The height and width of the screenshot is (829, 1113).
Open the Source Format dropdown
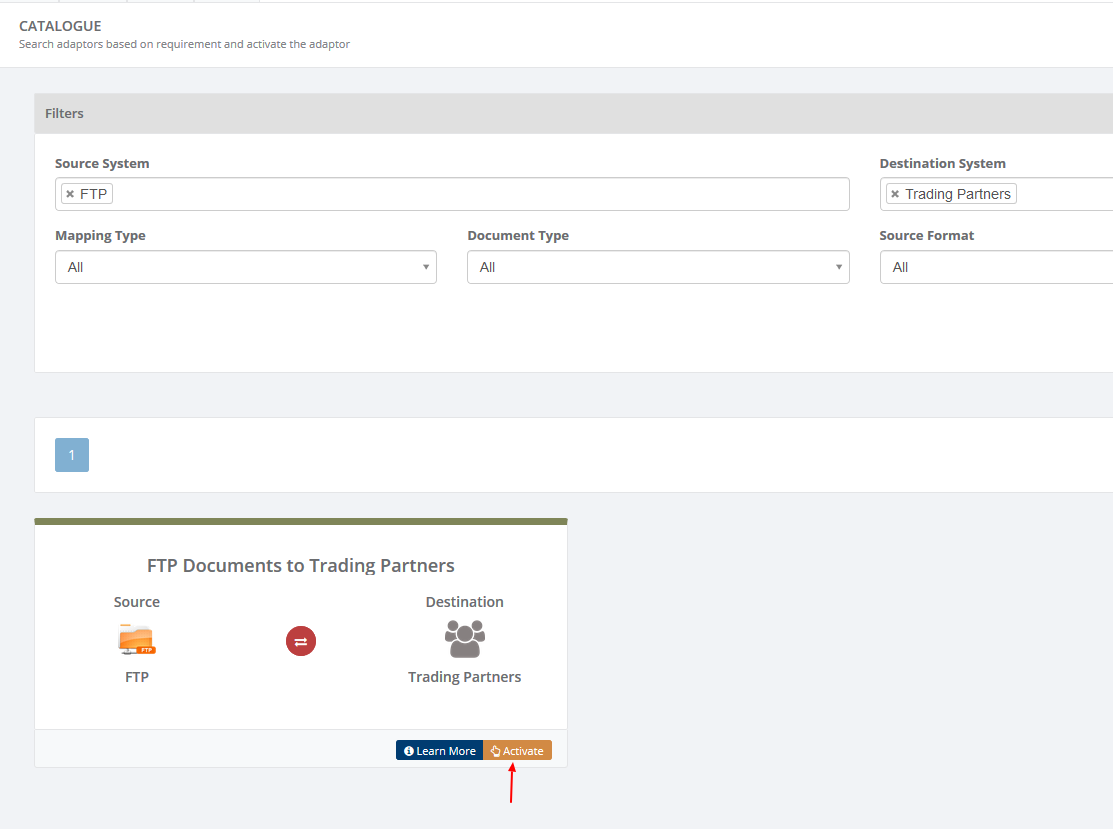pyautogui.click(x=997, y=267)
